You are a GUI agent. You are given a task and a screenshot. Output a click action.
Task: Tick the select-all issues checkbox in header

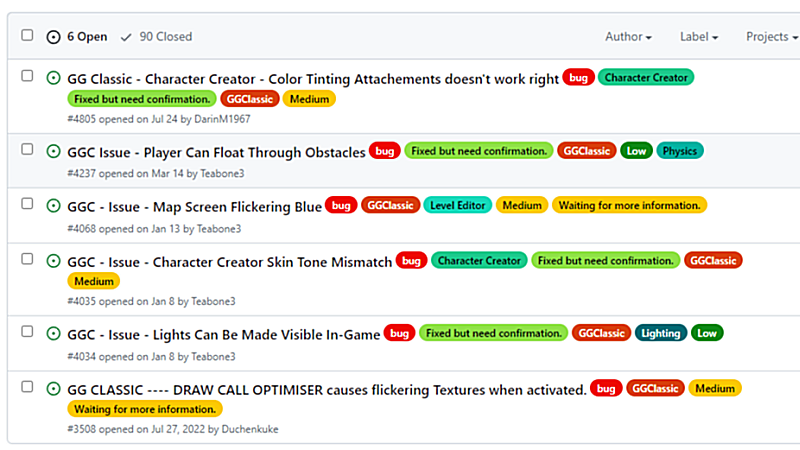tap(27, 36)
